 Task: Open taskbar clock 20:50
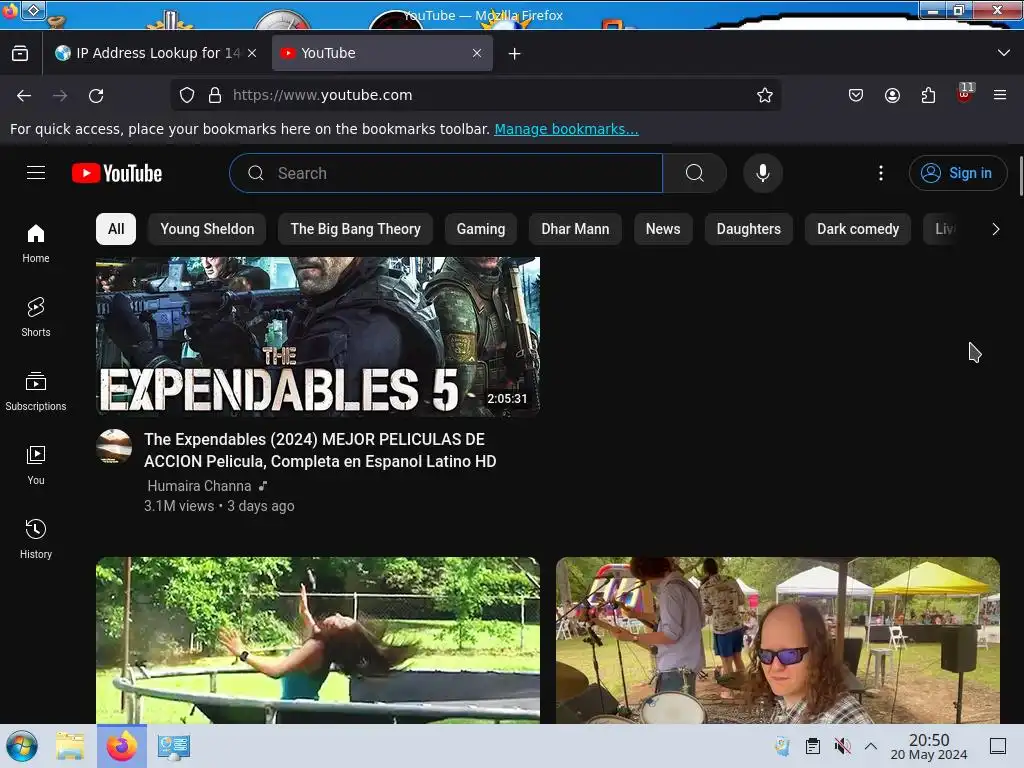point(929,746)
